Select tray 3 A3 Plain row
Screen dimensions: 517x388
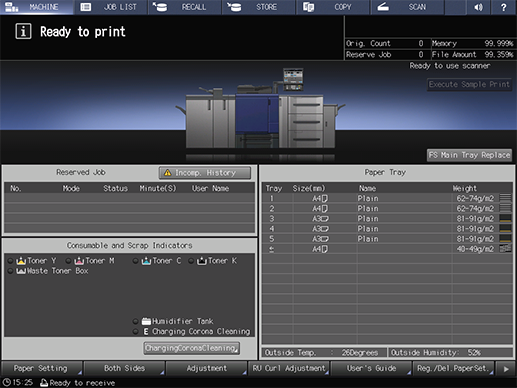tap(387, 219)
